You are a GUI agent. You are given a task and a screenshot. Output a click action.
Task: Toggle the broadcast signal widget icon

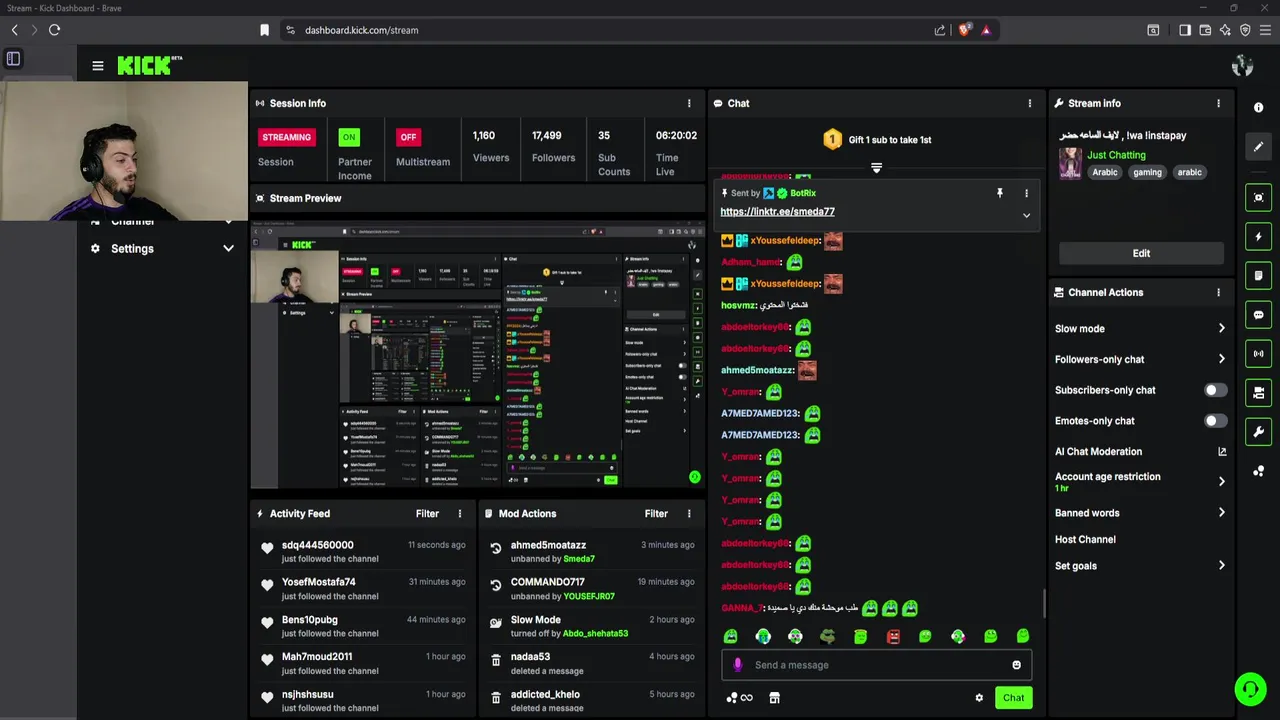(1259, 354)
